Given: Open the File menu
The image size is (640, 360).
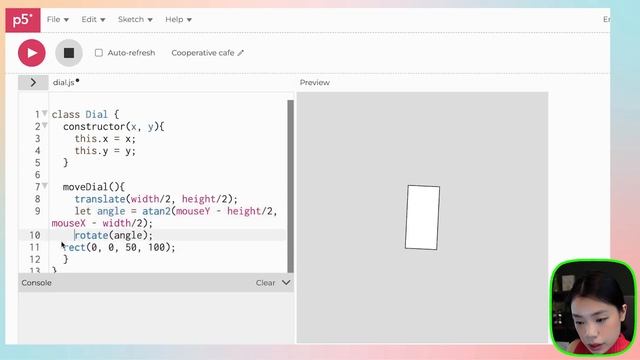Looking at the screenshot, I should click(x=58, y=20).
